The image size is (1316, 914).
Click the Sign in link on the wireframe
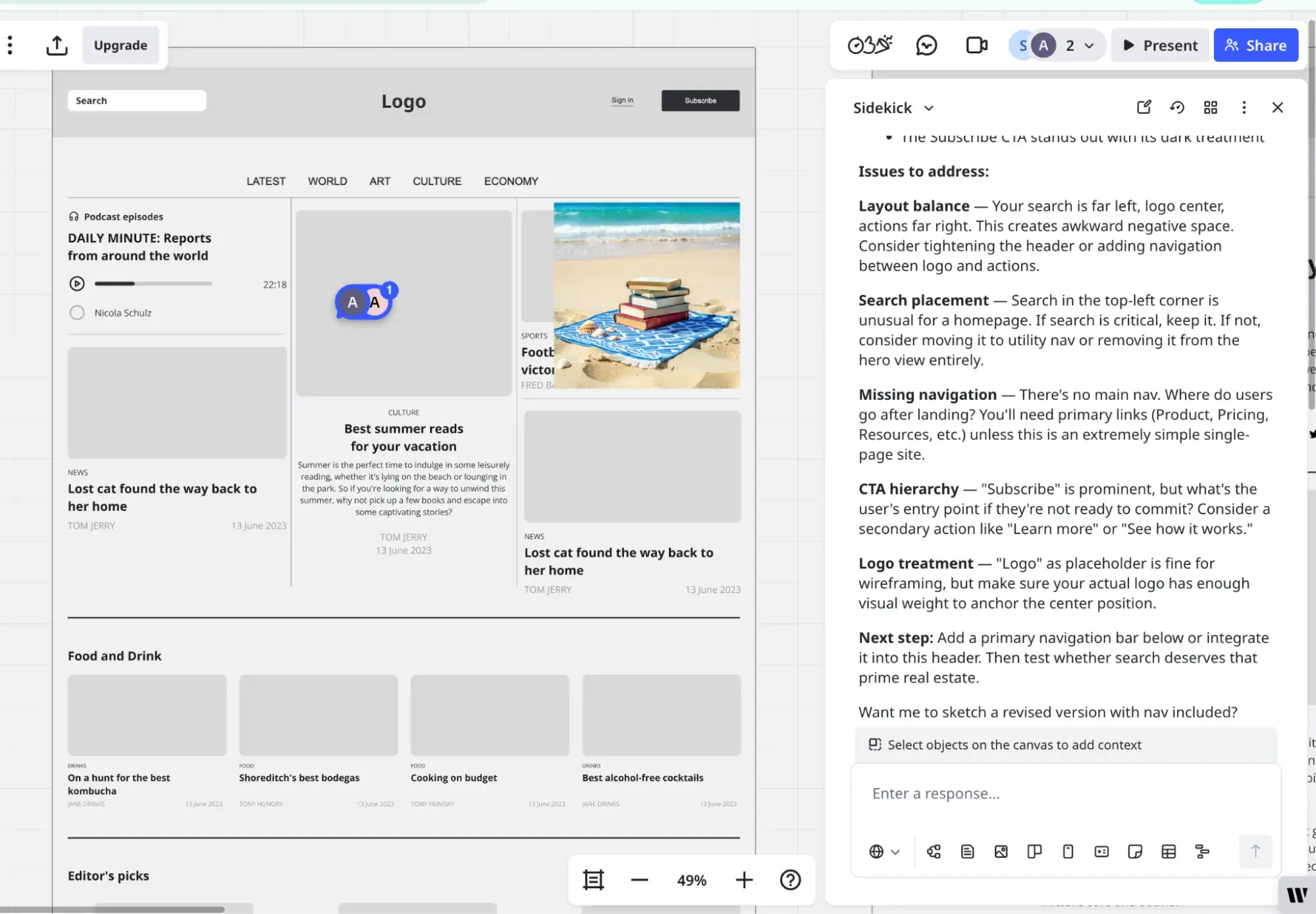coord(622,100)
